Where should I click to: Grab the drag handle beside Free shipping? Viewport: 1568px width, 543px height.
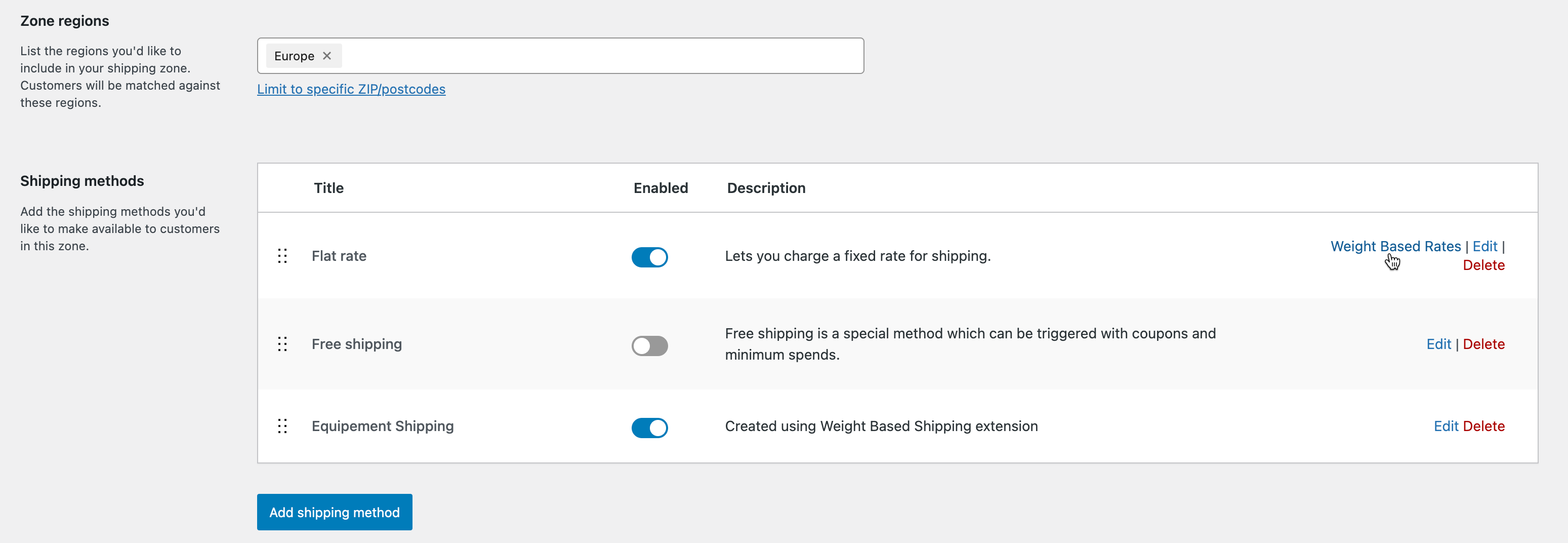click(x=282, y=344)
